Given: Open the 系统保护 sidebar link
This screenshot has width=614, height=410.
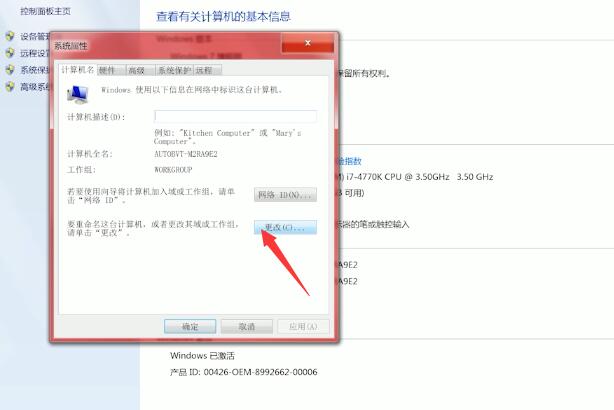Looking at the screenshot, I should coord(35,70).
